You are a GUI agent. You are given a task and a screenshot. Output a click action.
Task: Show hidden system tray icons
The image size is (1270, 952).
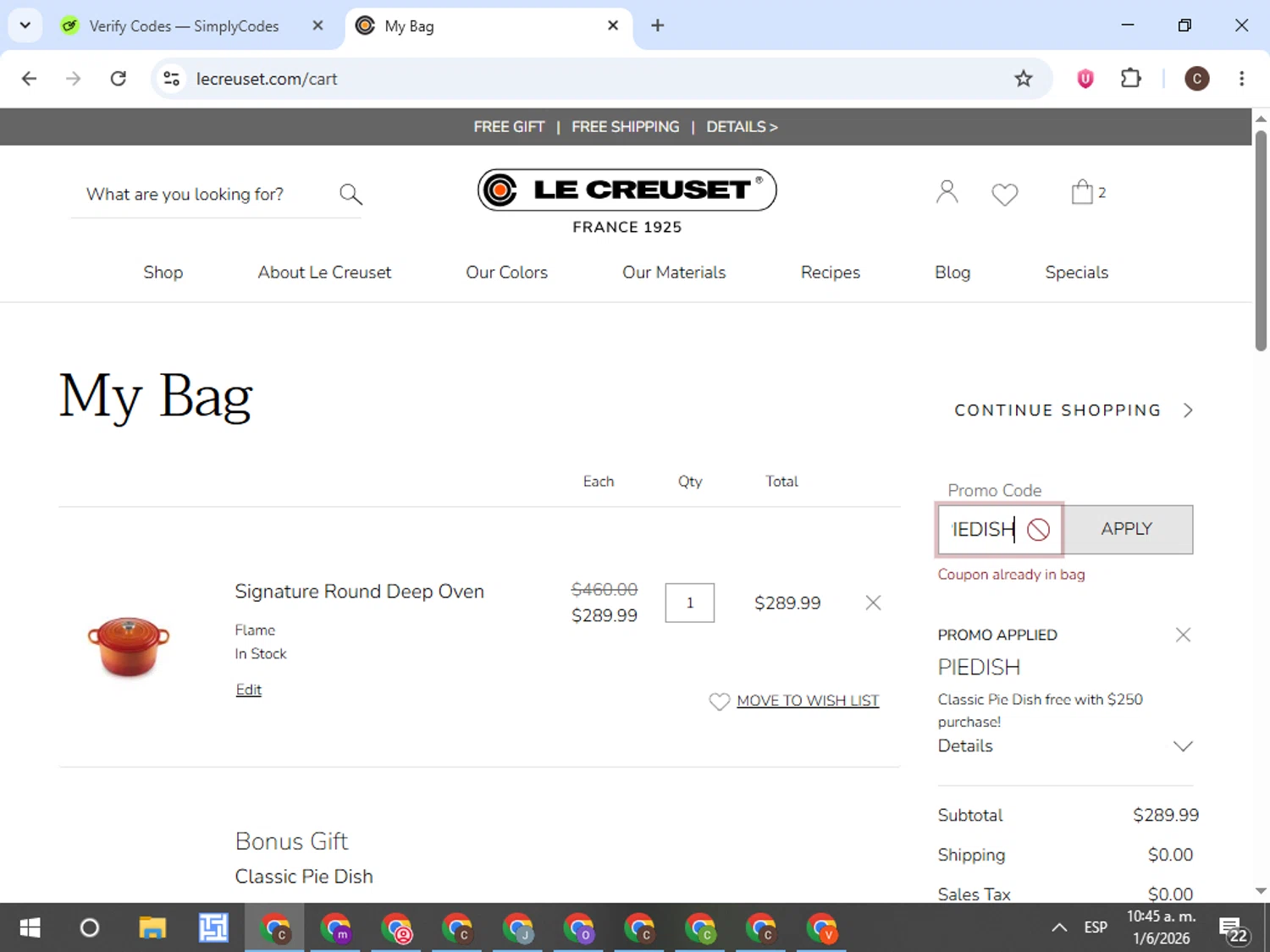[1058, 927]
